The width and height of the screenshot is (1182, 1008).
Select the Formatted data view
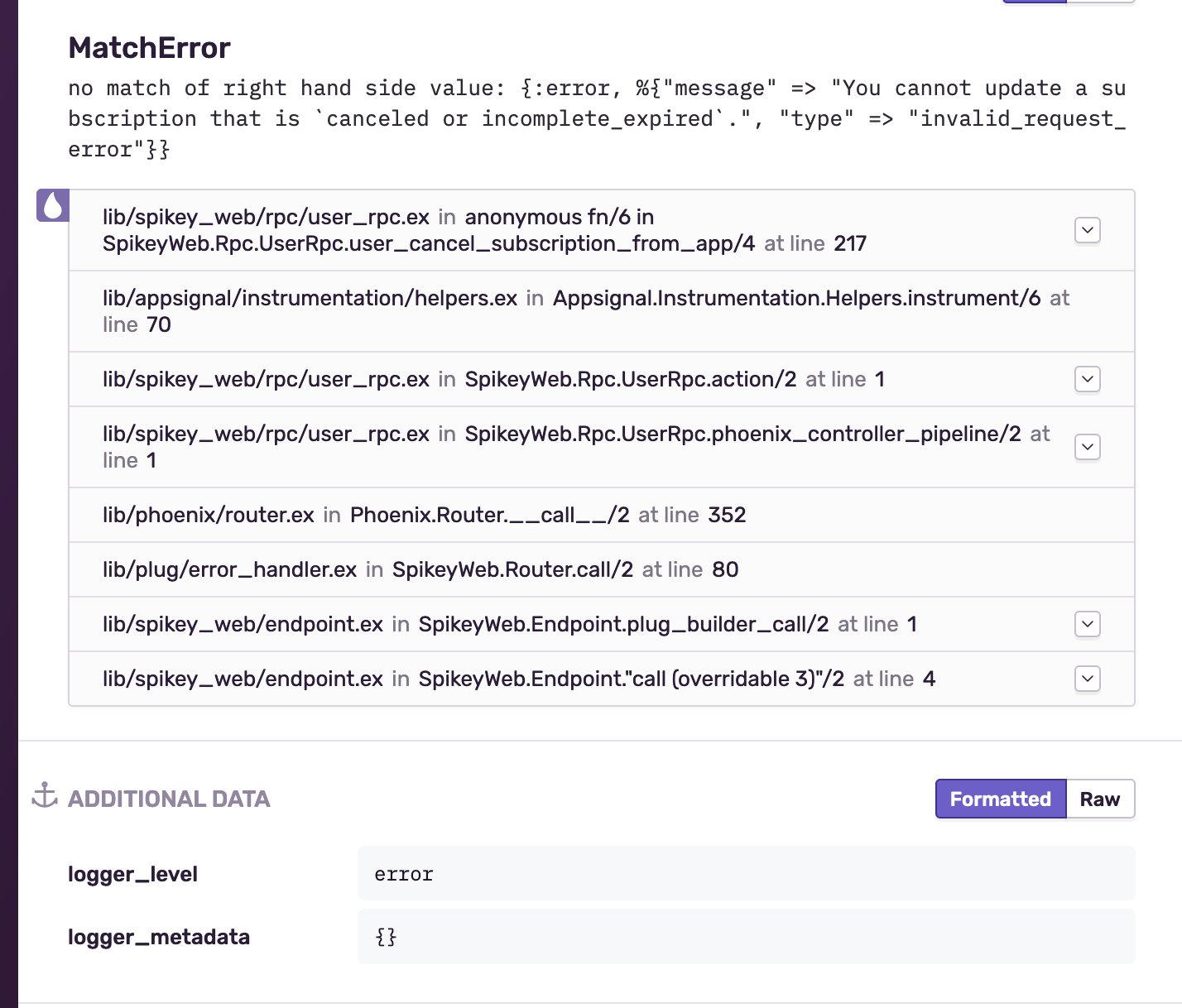pyautogui.click(x=1000, y=799)
